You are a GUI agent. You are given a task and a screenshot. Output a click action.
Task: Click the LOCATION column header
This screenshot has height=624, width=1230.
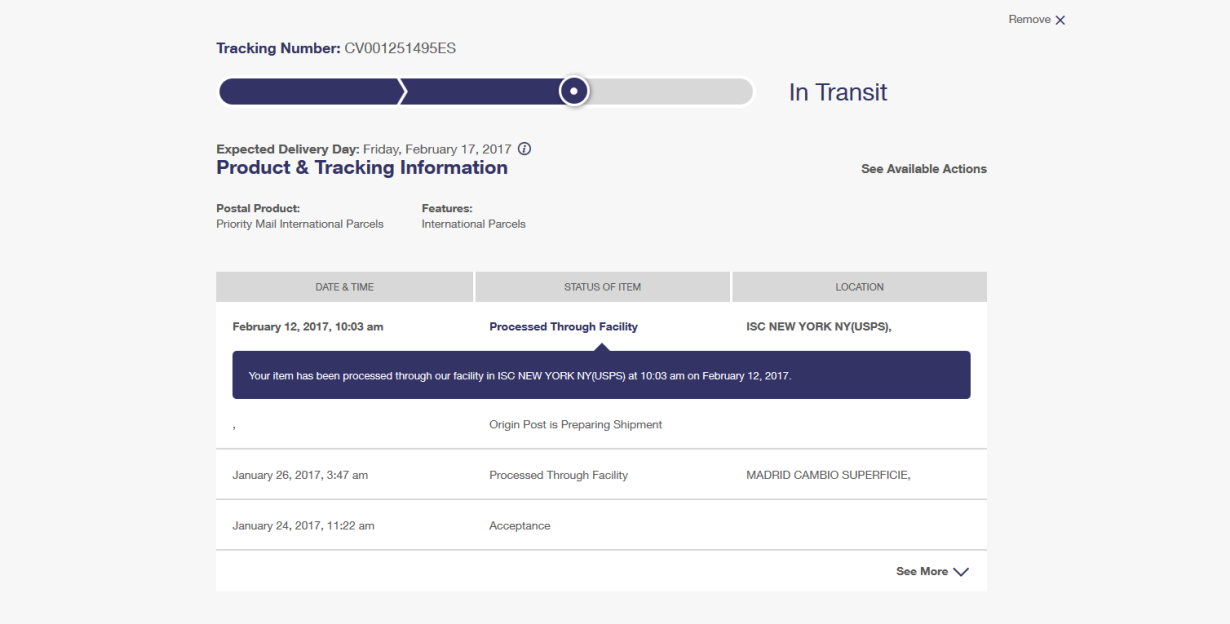859,287
